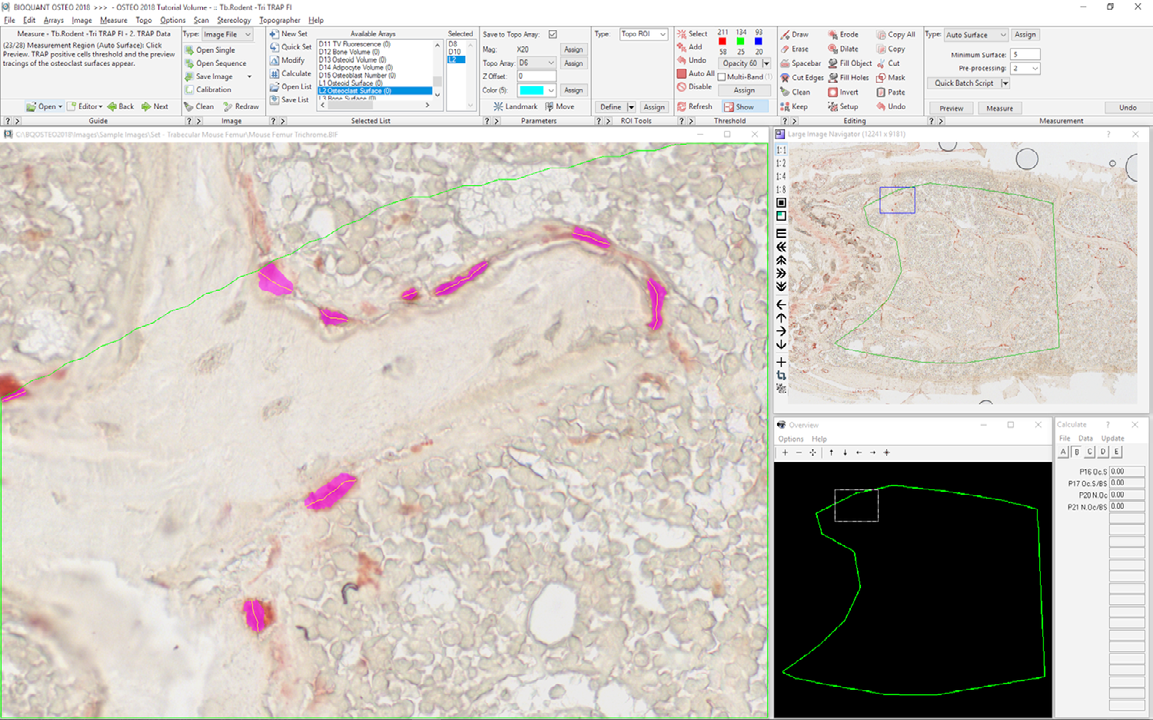Click the Measure button
Image resolution: width=1153 pixels, height=720 pixels.
coord(999,108)
